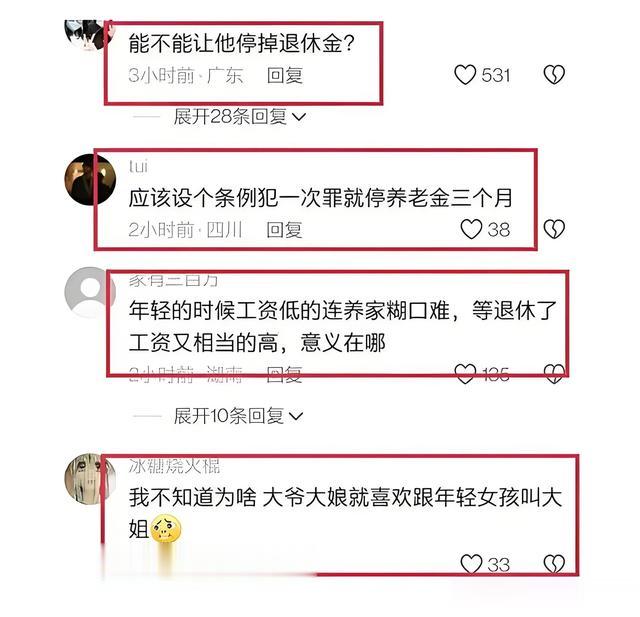Like the comment with 531 likes
The height and width of the screenshot is (617, 640).
pos(465,75)
